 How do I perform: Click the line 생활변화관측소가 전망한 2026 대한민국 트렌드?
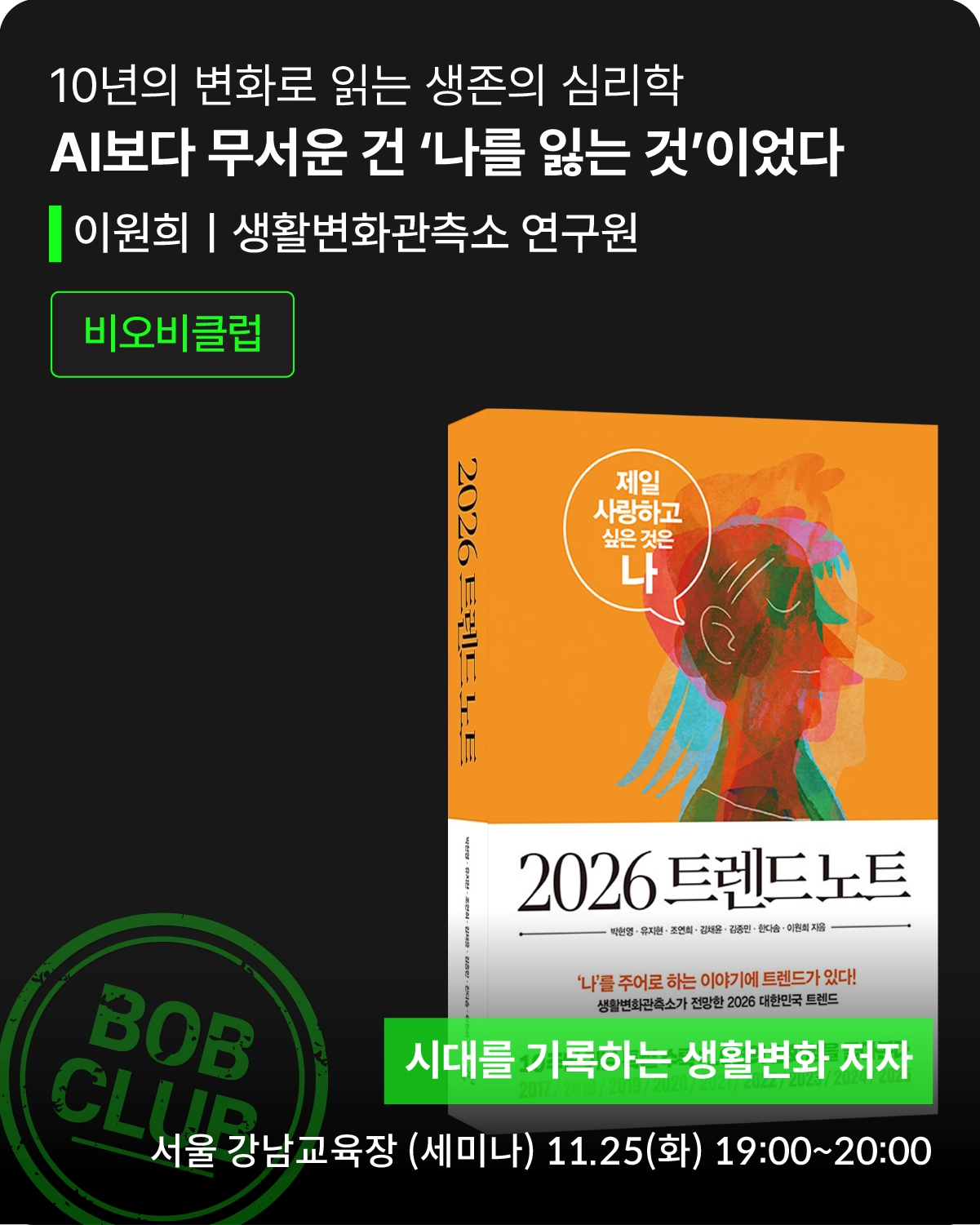tap(717, 1001)
